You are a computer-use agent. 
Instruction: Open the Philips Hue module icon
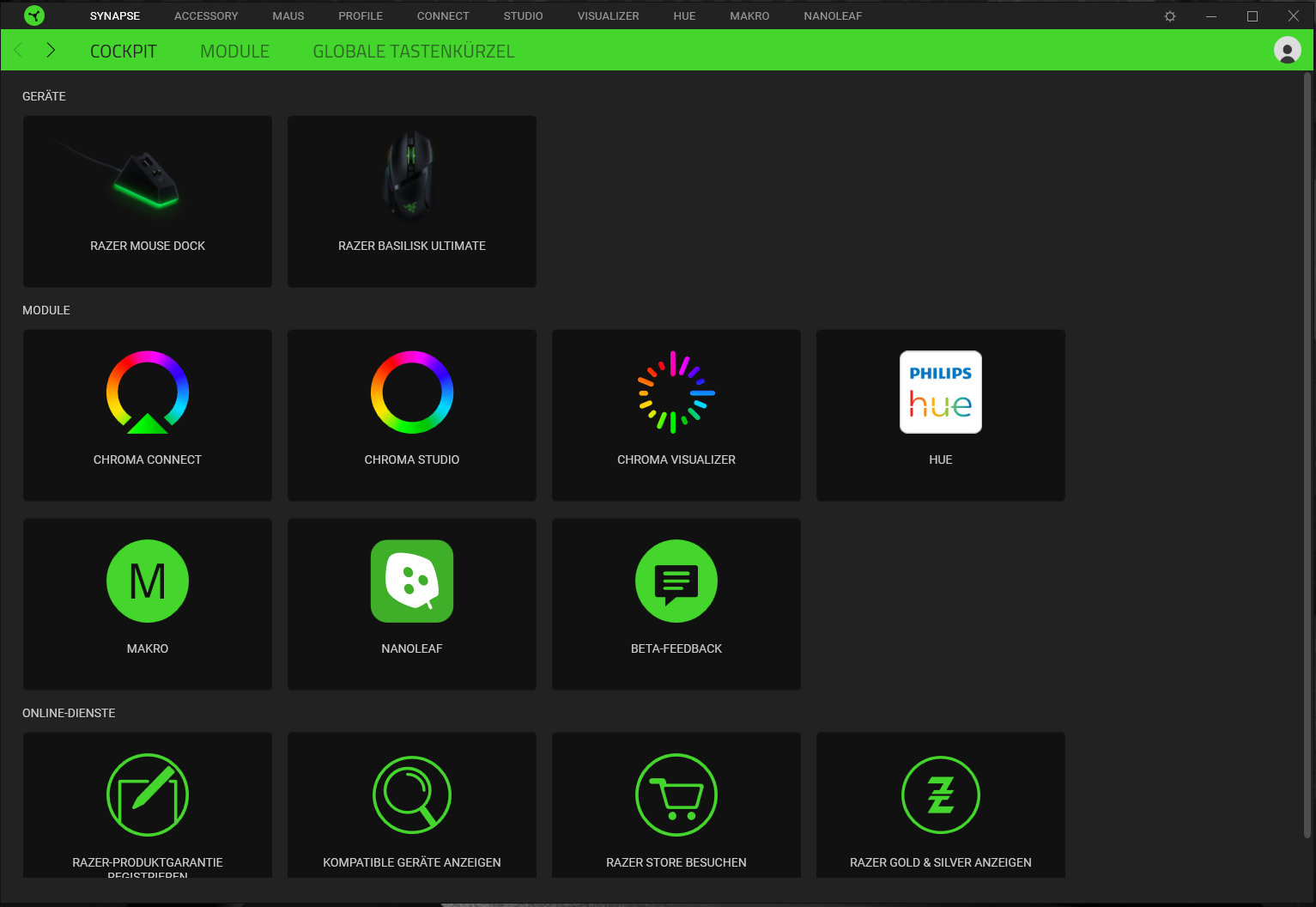pyautogui.click(x=941, y=392)
